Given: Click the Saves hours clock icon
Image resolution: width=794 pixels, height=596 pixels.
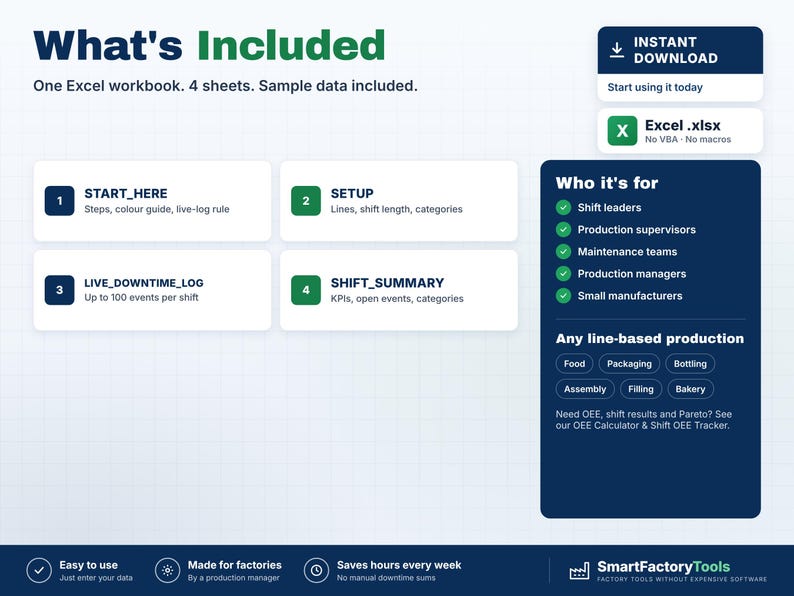Looking at the screenshot, I should pyautogui.click(x=316, y=571).
